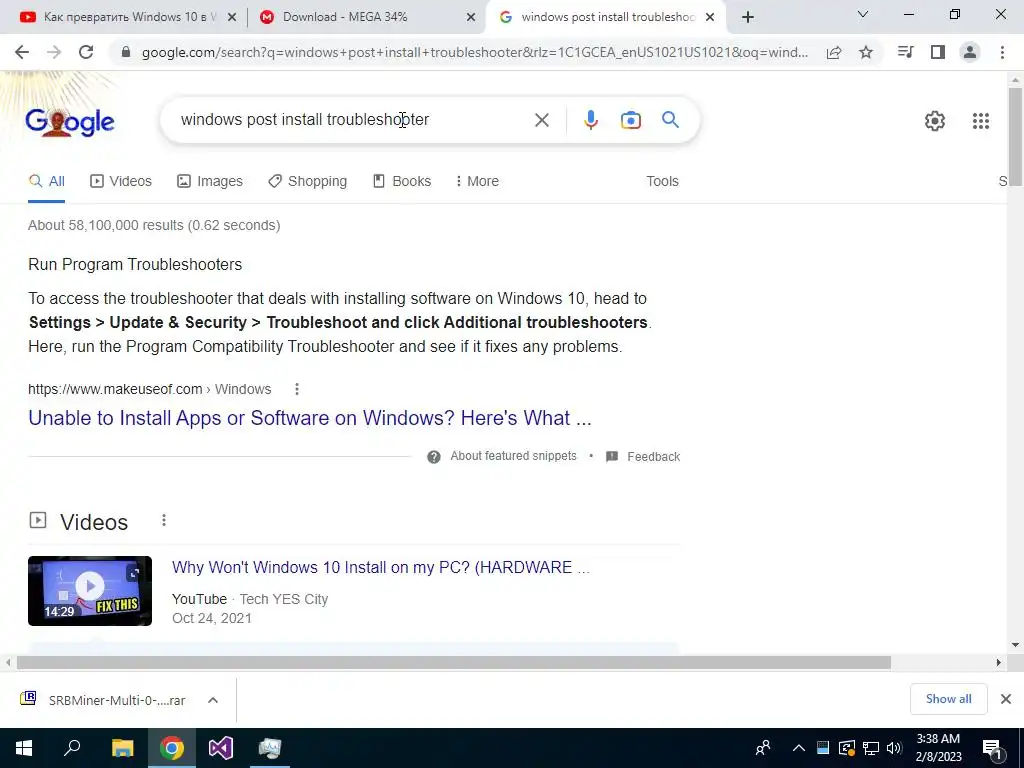
Task: Click the scroll right arrow
Action: (x=999, y=663)
